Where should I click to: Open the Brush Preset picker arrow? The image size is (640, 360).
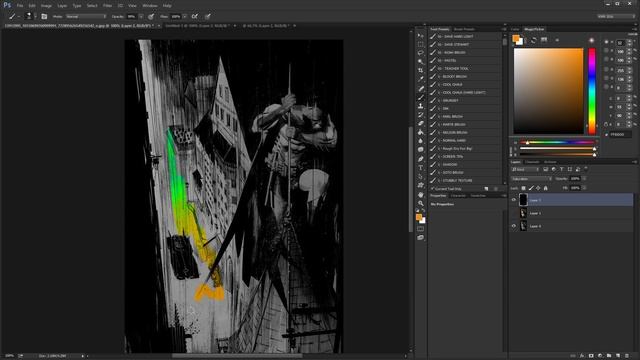click(x=36, y=16)
